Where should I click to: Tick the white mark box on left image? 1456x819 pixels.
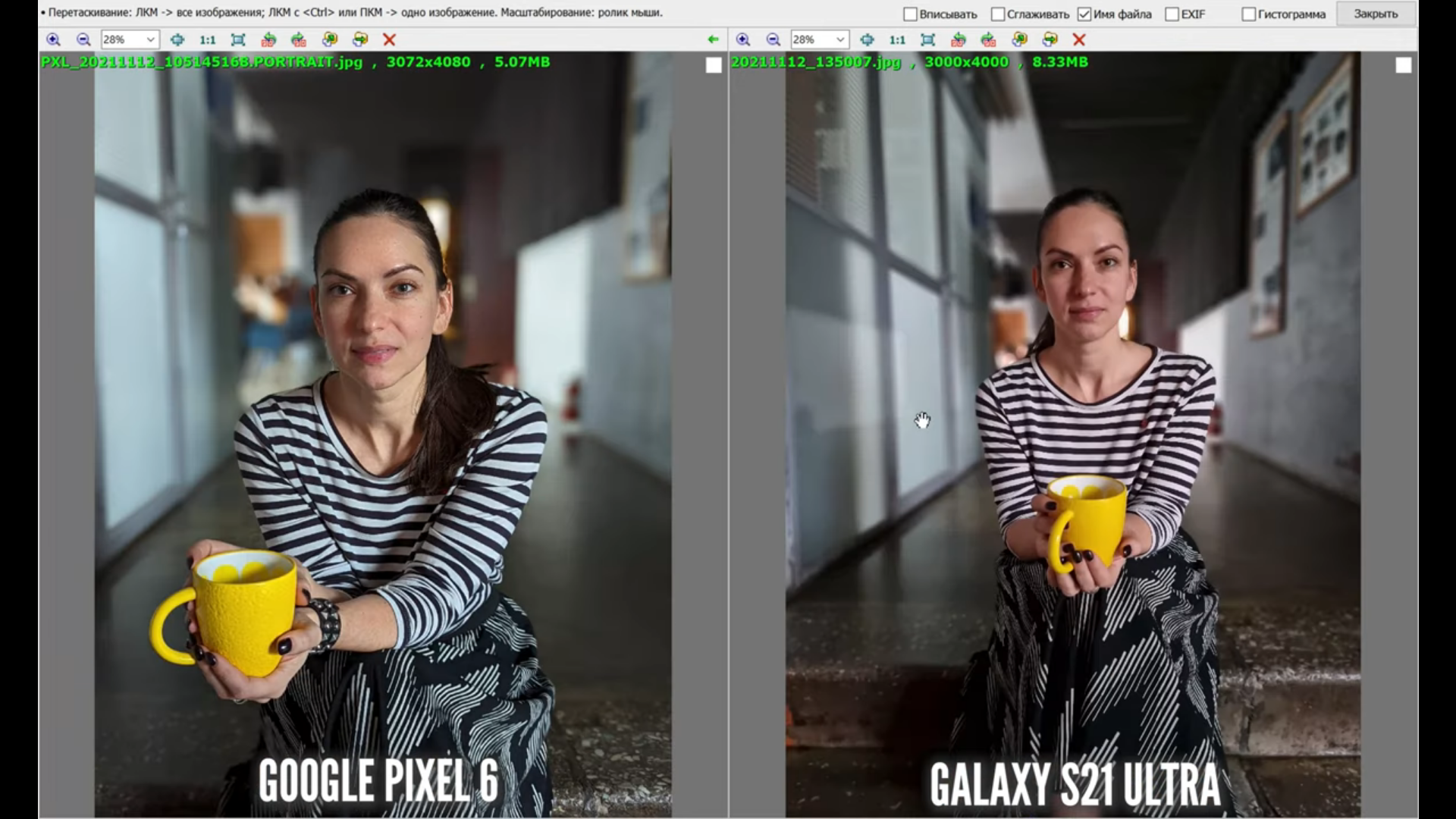point(714,66)
